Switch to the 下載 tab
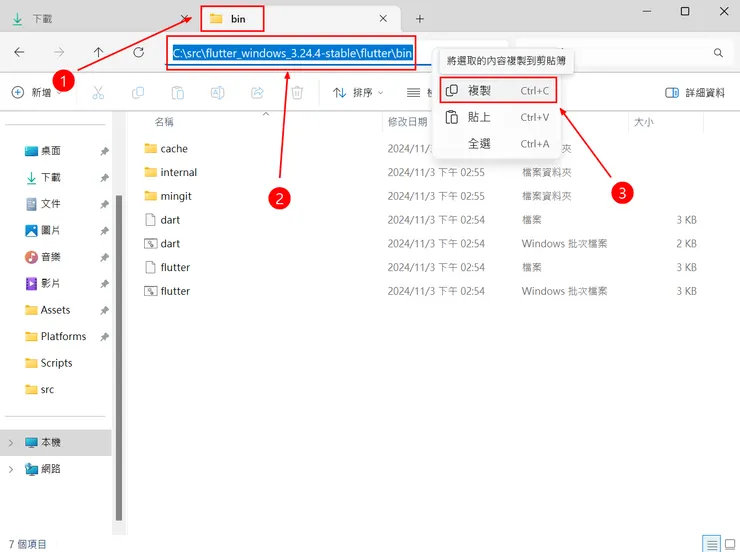Viewport: 740px width, 552px height. coord(99,19)
